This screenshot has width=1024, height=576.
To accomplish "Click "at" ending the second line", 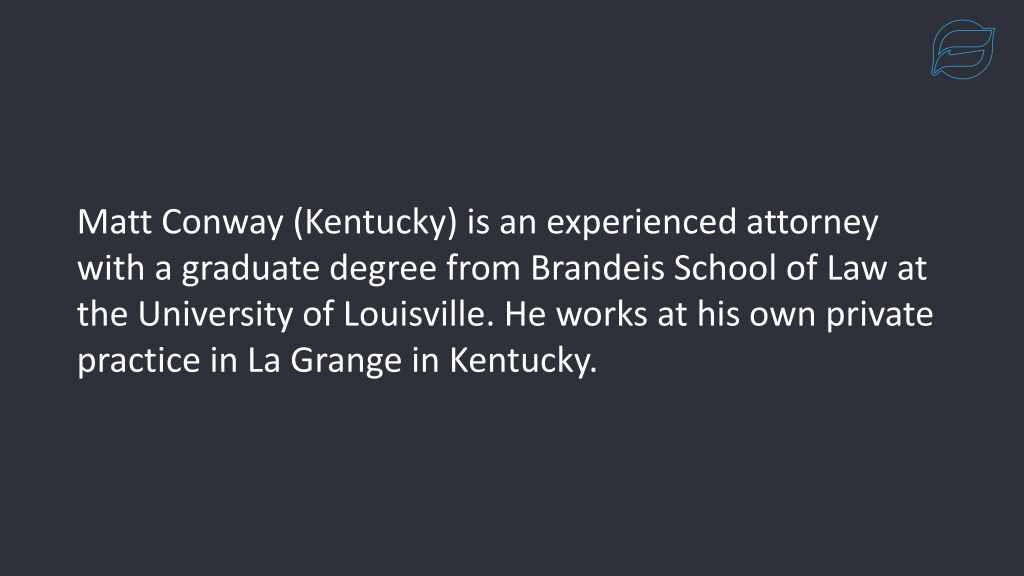I will tap(912, 268).
